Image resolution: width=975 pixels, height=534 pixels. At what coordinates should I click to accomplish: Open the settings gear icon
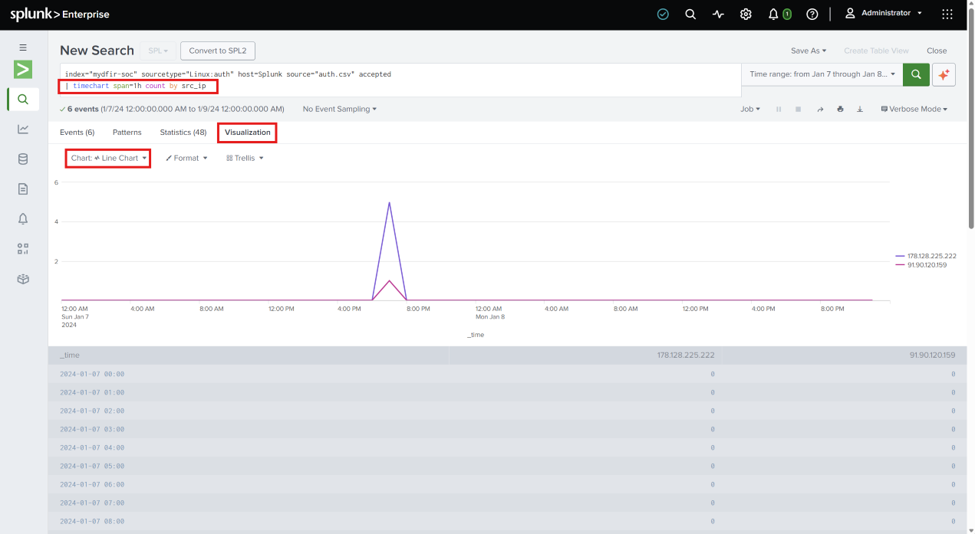pos(746,14)
